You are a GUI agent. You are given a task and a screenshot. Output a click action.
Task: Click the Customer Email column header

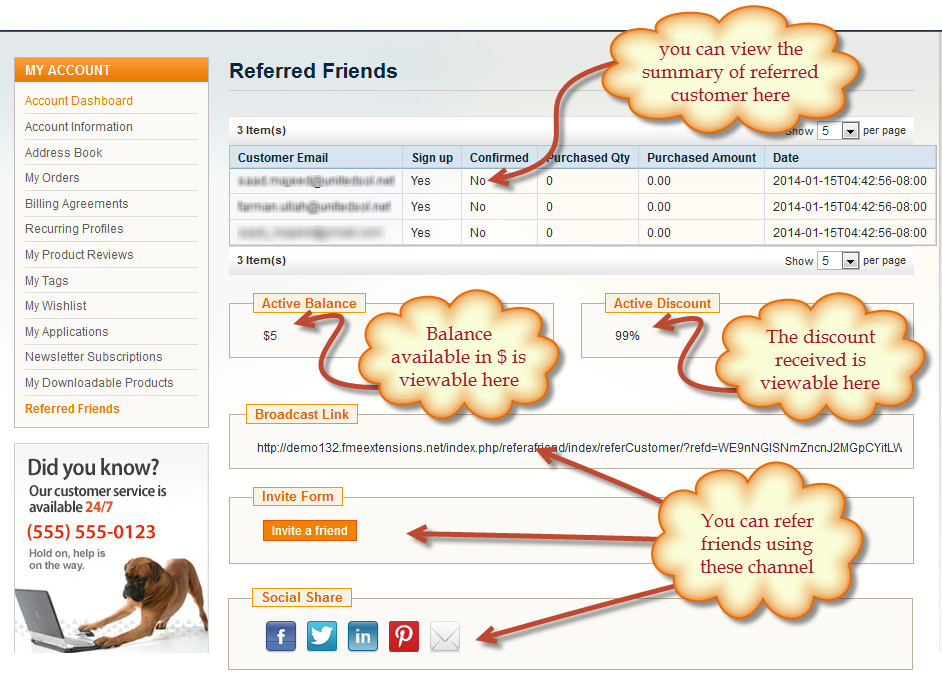pos(283,158)
